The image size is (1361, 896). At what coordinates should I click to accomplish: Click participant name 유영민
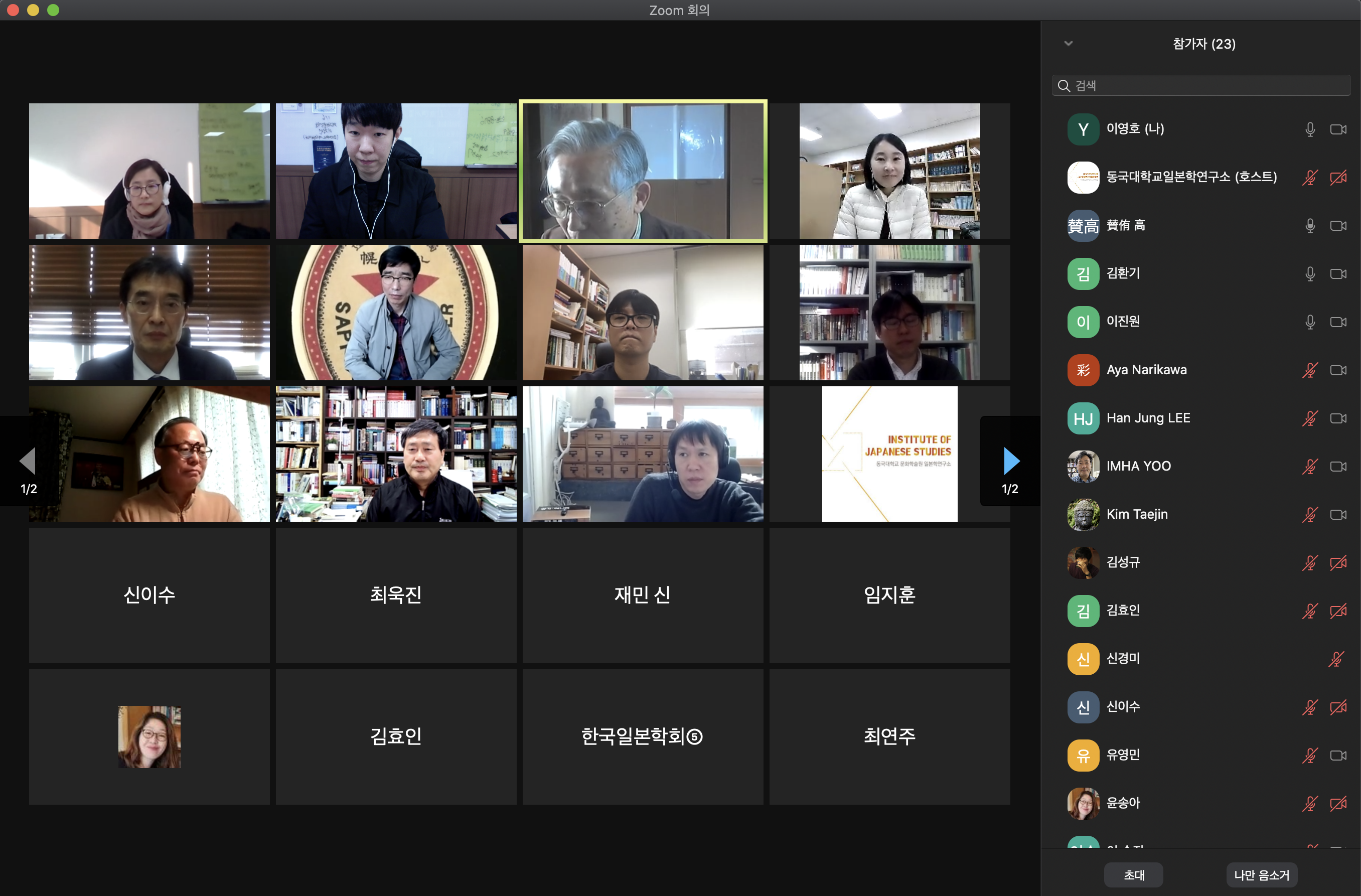pos(1123,755)
